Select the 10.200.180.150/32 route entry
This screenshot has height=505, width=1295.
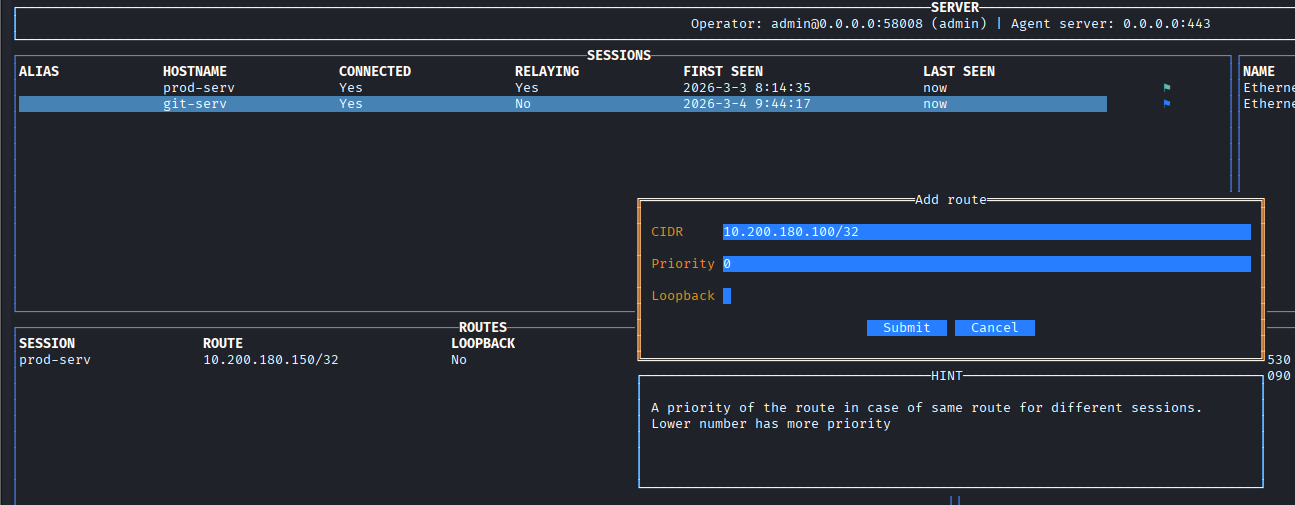[x=270, y=360]
